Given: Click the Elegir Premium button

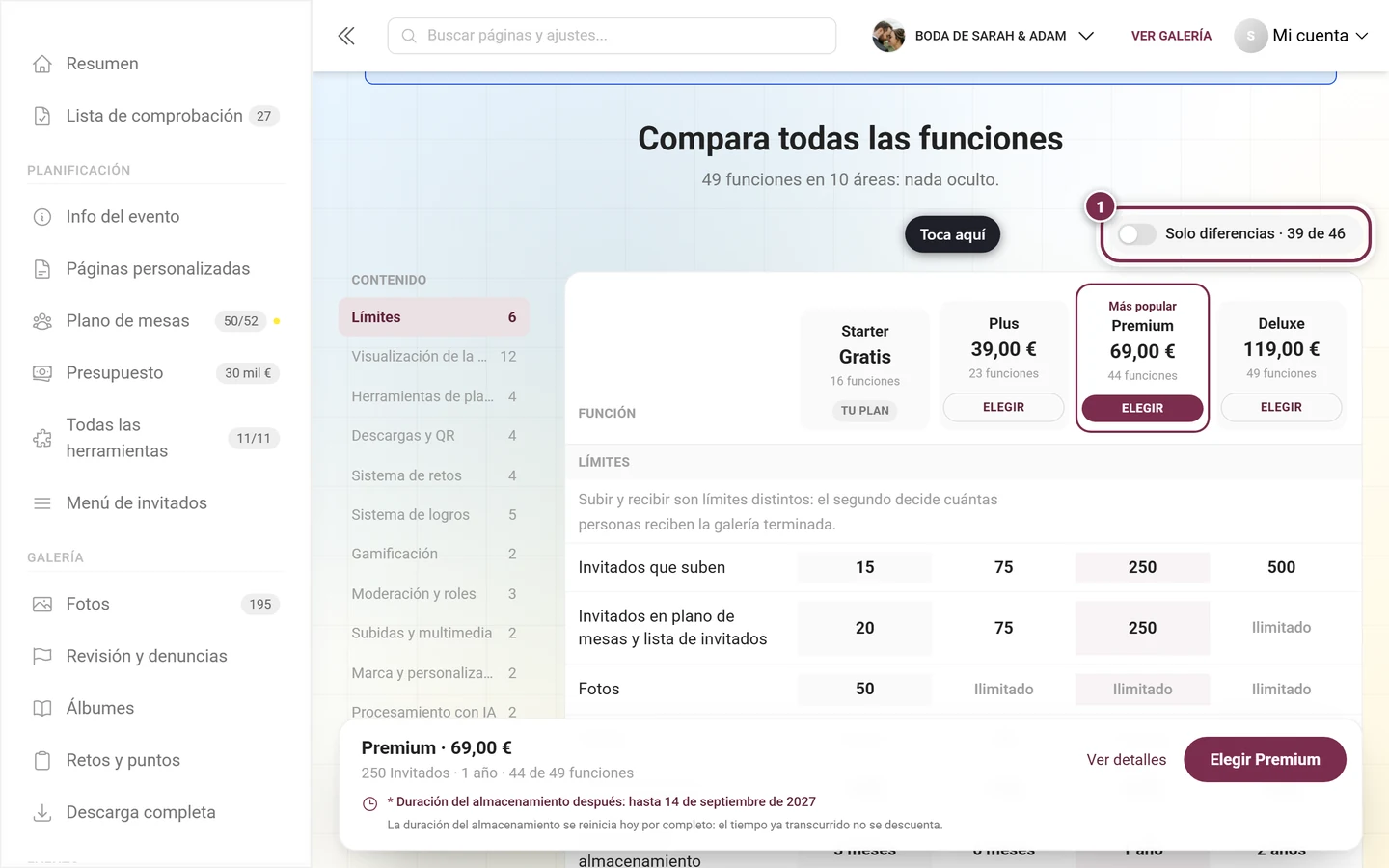Looking at the screenshot, I should 1265,760.
